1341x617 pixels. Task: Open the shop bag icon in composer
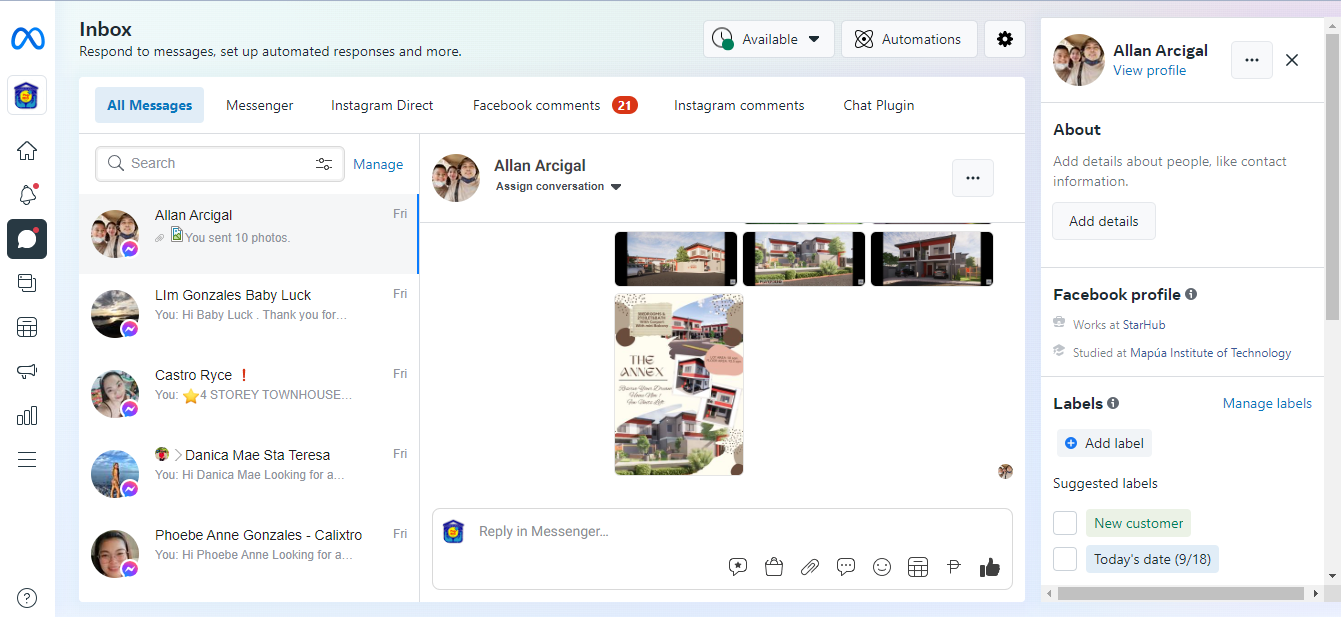point(773,567)
